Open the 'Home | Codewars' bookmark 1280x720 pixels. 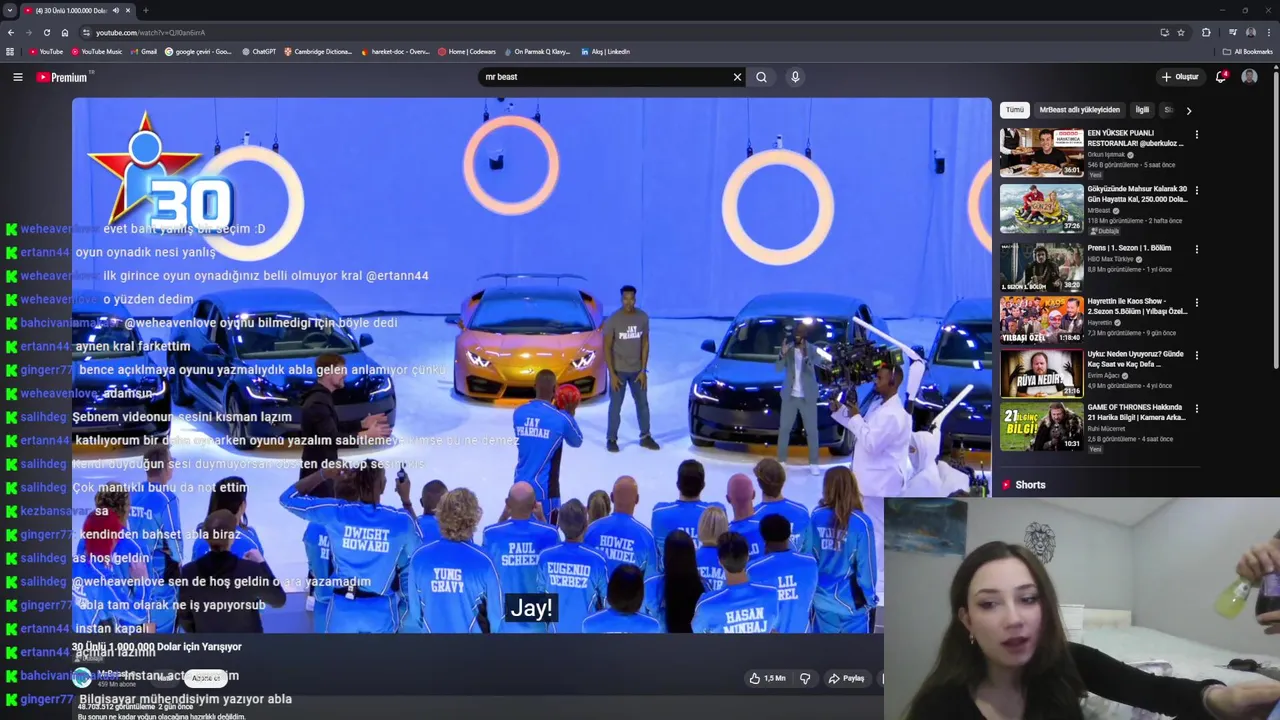click(x=467, y=52)
